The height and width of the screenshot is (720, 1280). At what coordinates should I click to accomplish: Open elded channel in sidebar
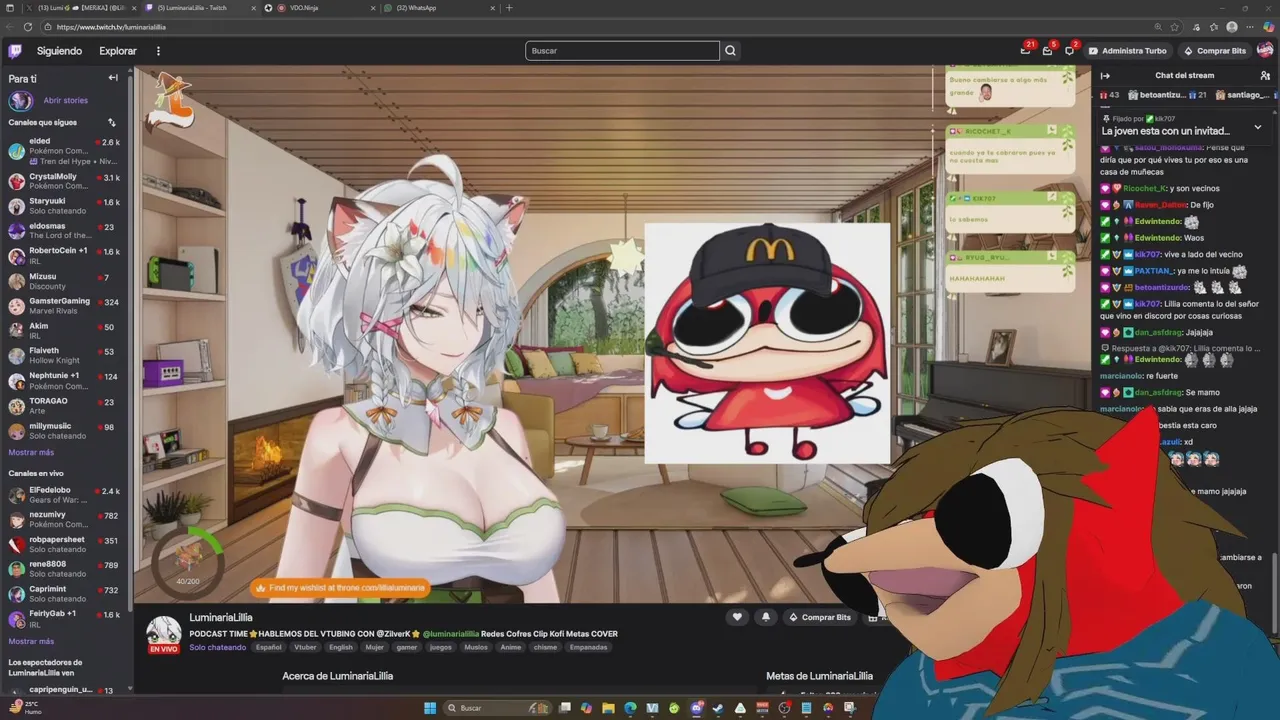(66, 151)
